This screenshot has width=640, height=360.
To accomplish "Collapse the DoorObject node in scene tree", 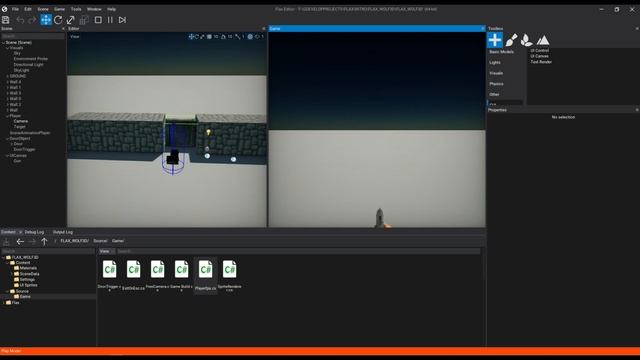I will (7, 139).
